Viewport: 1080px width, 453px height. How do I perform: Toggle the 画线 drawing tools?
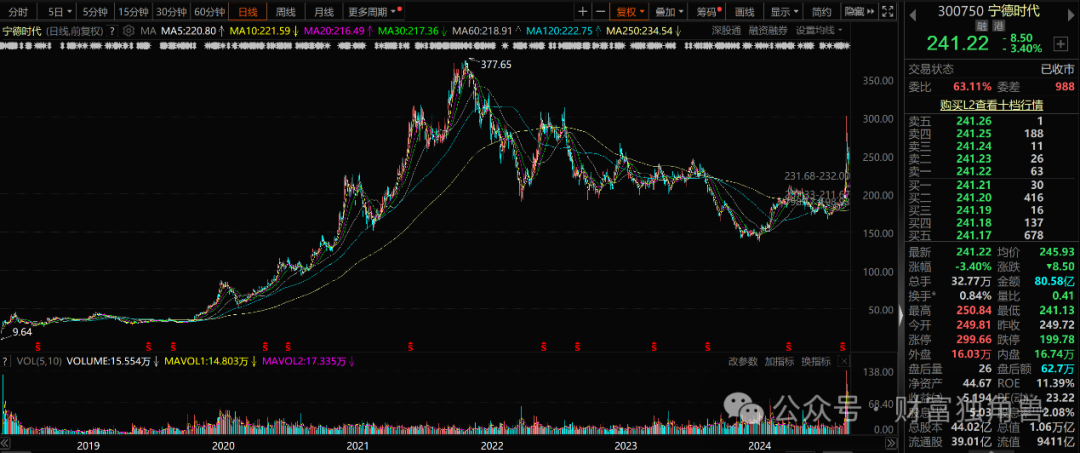[x=744, y=12]
